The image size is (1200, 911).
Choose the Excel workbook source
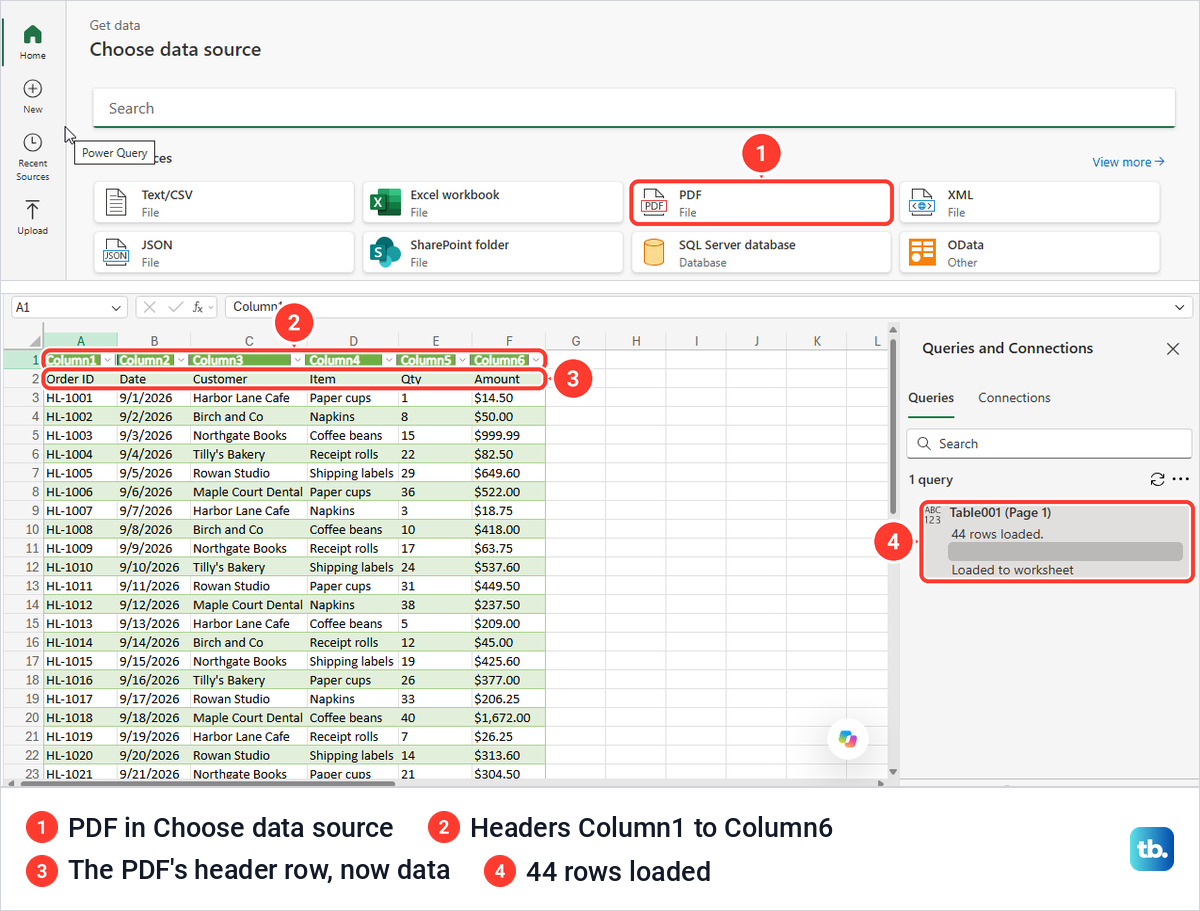point(493,202)
